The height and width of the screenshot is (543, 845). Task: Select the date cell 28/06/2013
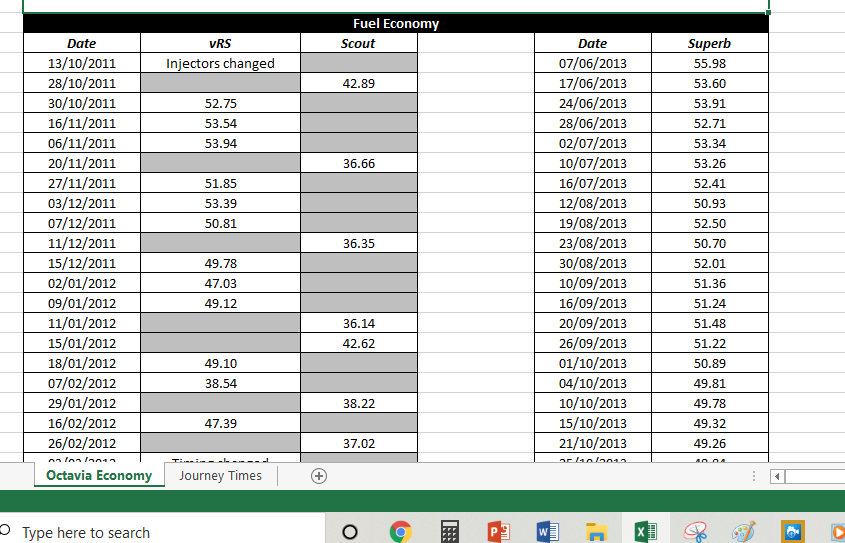click(593, 123)
